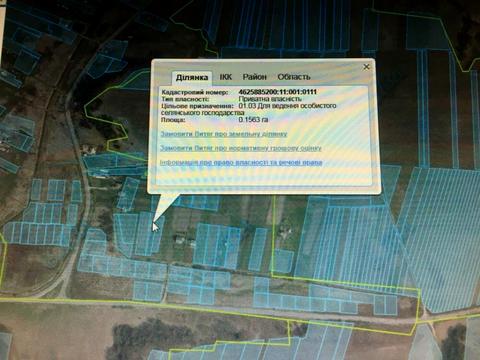Screen dimensions: 480x360
Task: Click the Тип власності label
Action: pos(185,99)
